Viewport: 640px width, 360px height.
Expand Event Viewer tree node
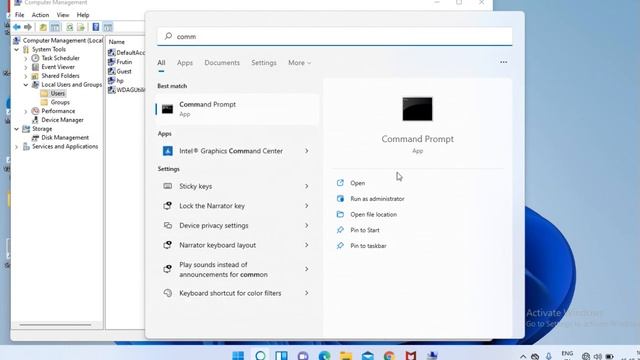[x=26, y=67]
